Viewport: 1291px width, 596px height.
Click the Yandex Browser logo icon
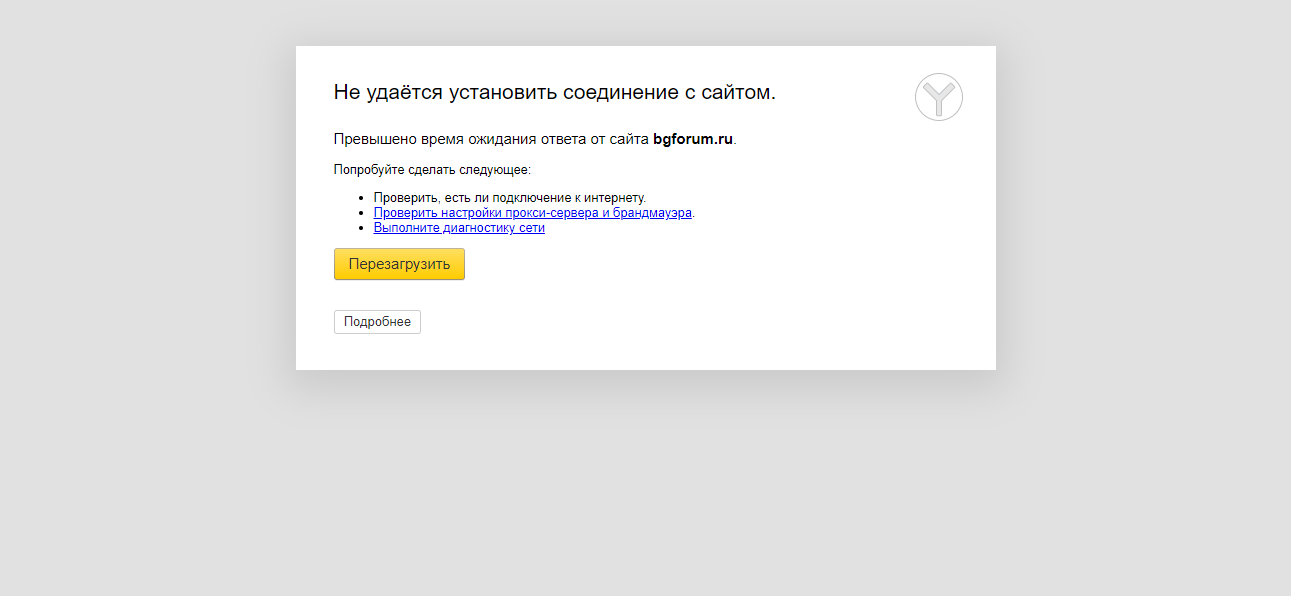[x=938, y=97]
